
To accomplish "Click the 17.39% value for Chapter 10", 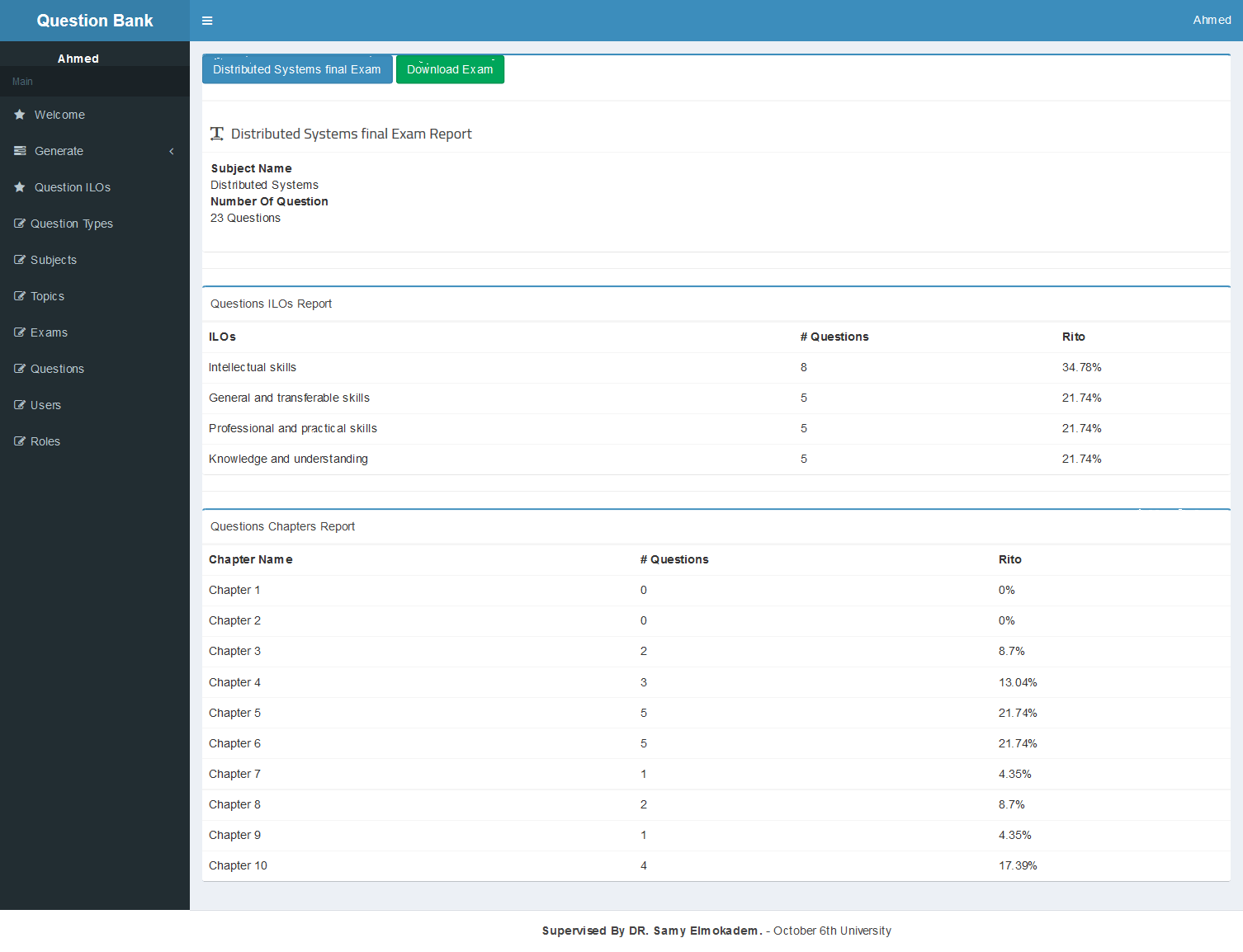I will (1018, 865).
